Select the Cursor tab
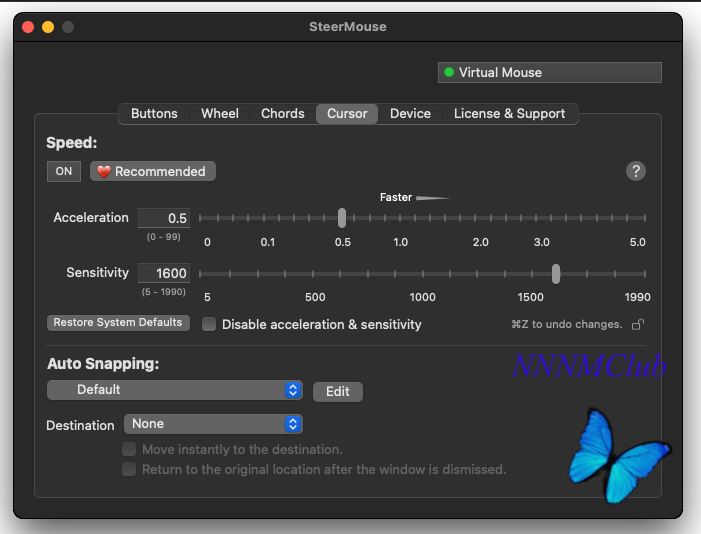 [347, 114]
